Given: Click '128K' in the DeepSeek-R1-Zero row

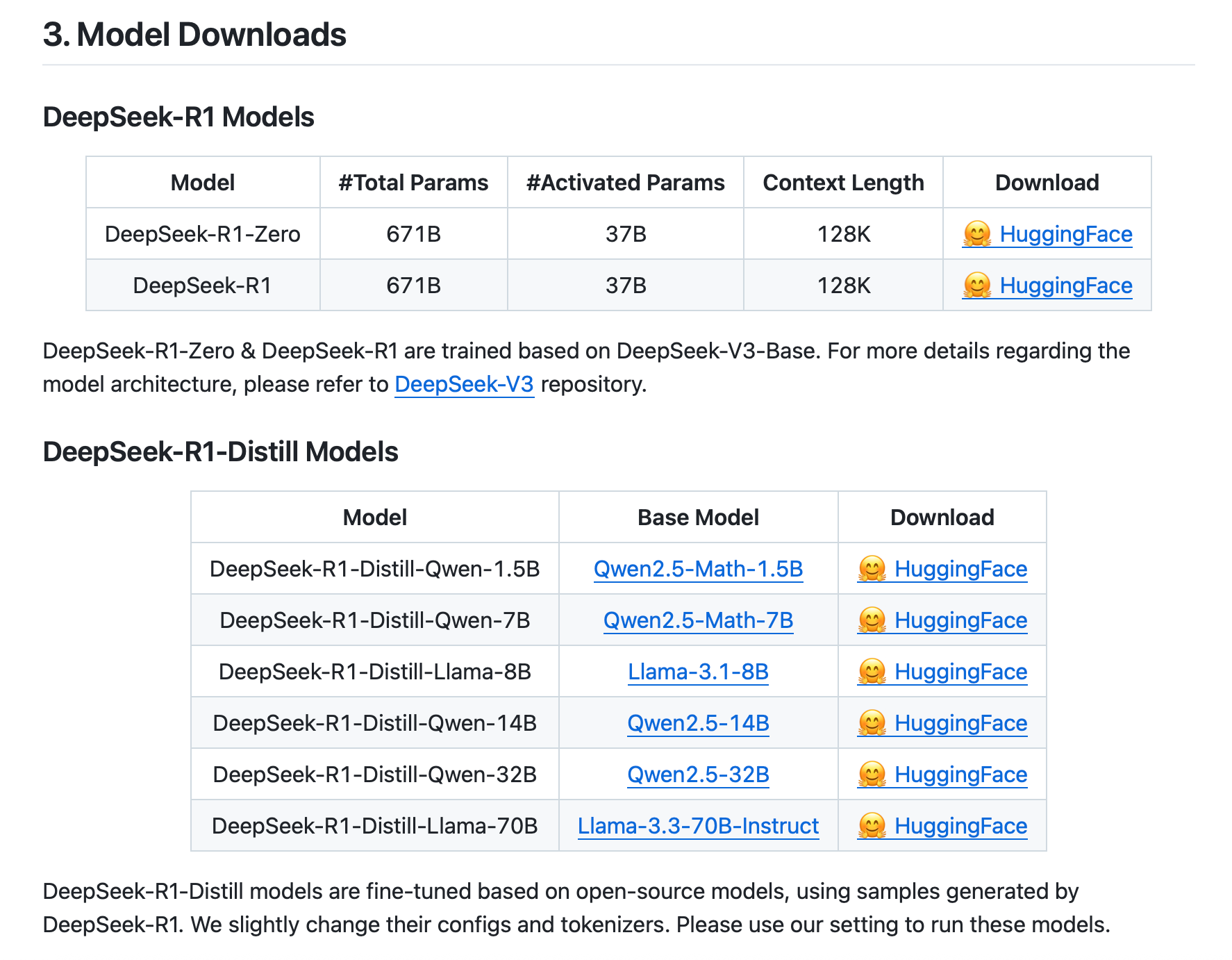Looking at the screenshot, I should point(843,234).
